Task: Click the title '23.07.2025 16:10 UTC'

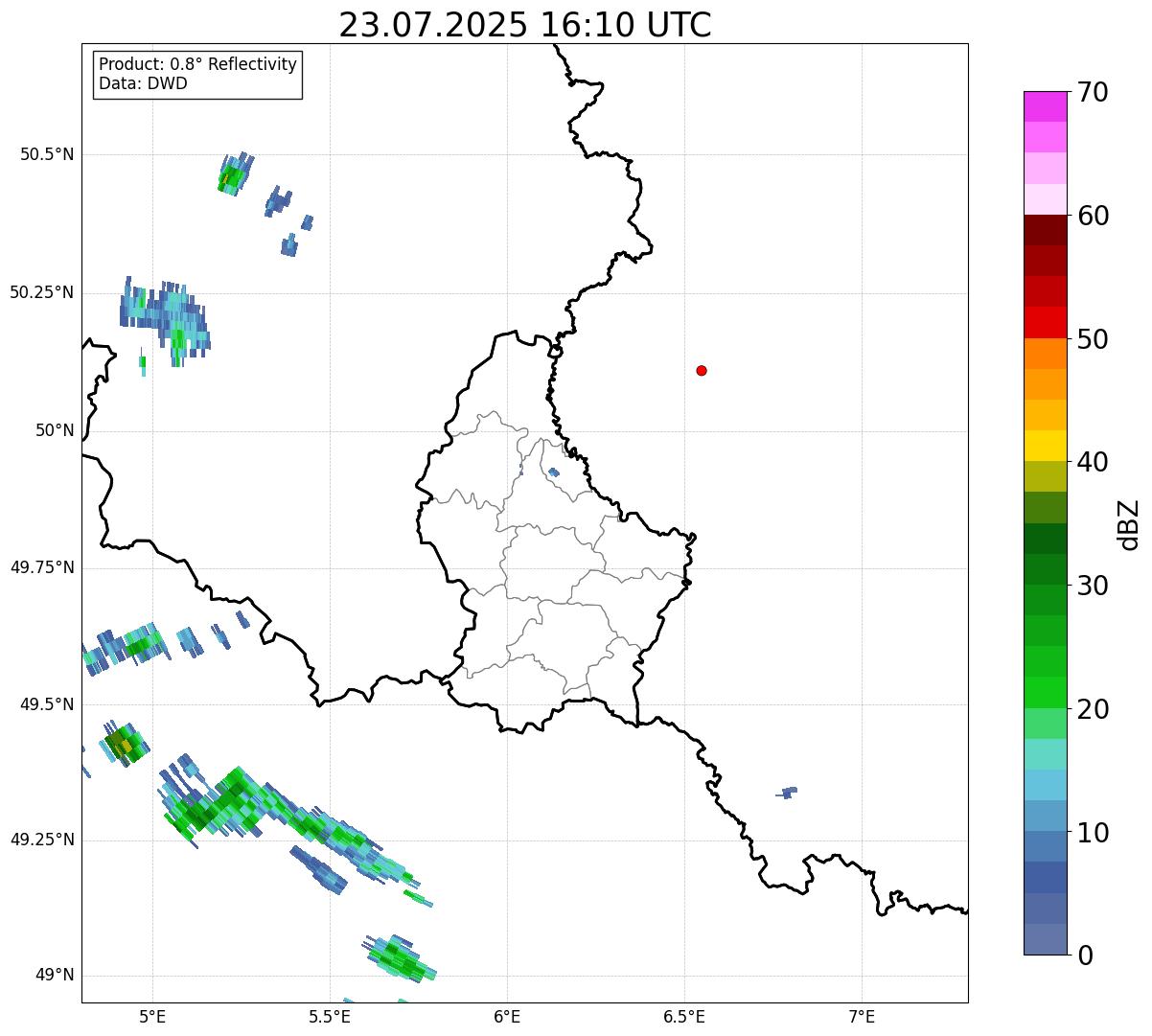Action: [x=525, y=25]
